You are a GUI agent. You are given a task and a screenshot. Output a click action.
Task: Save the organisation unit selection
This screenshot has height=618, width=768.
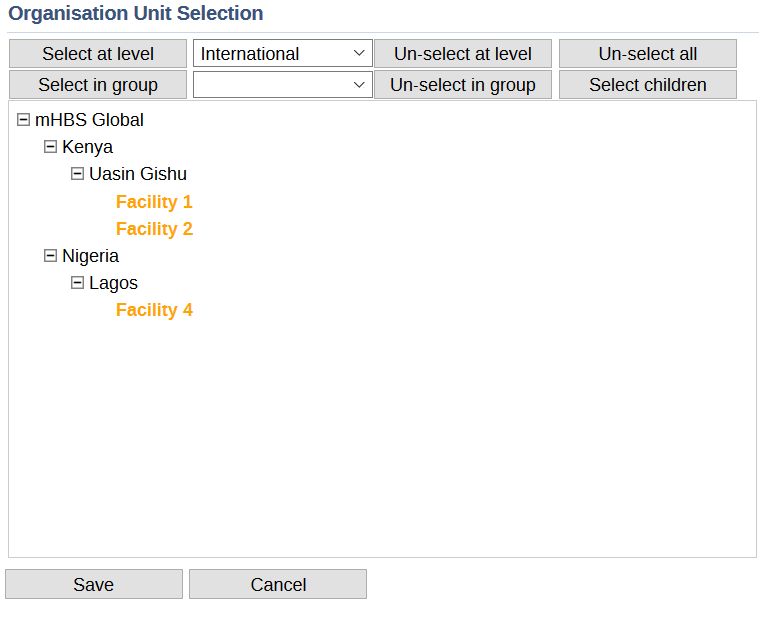[94, 585]
